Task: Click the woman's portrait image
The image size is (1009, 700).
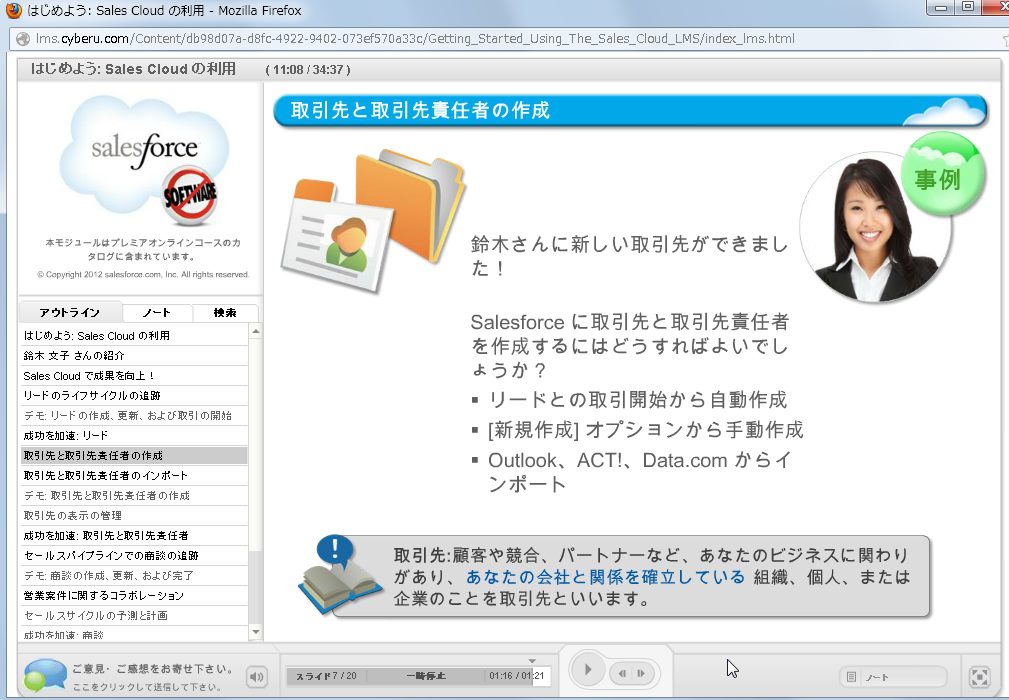Action: (875, 226)
